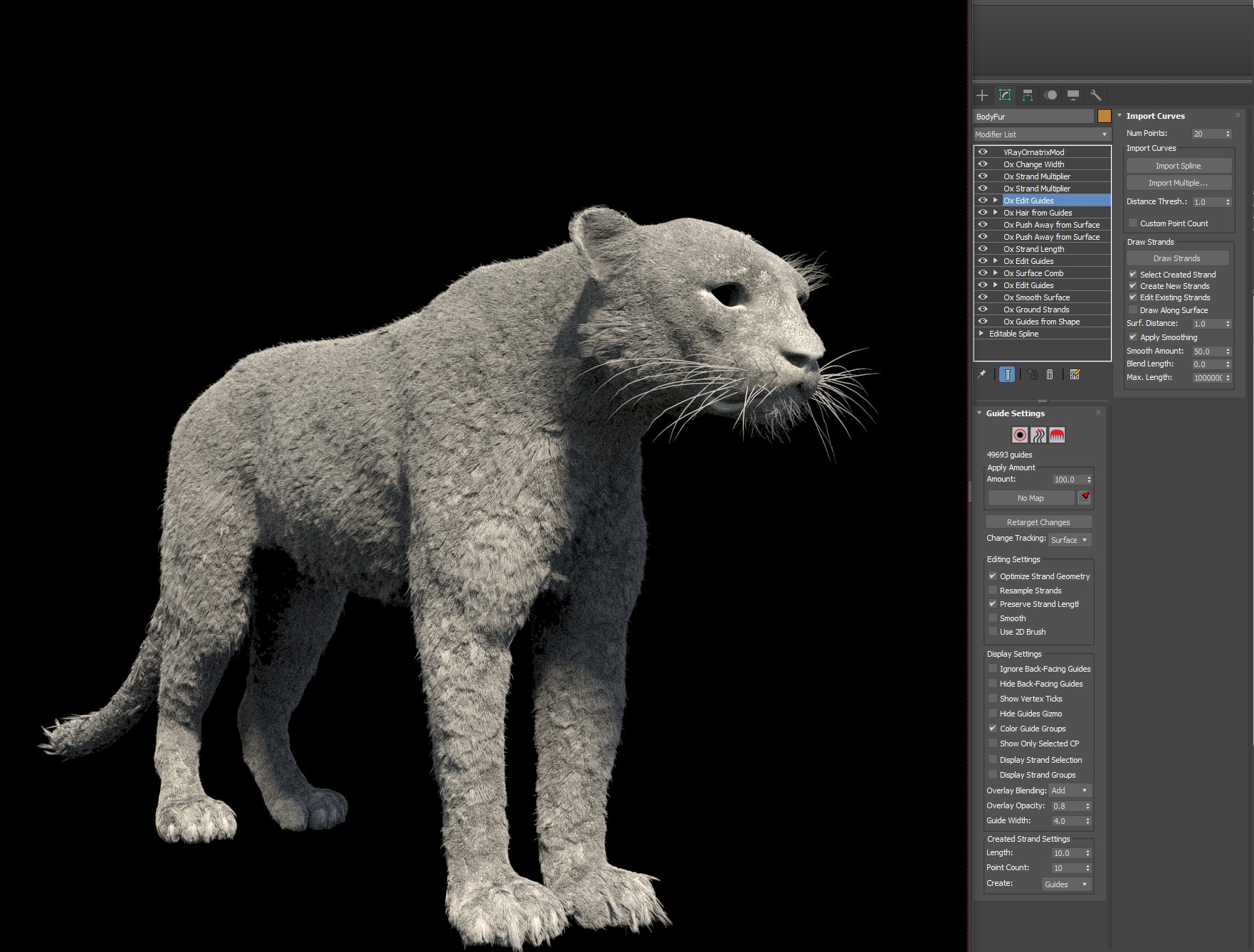Click the Import Spline button
Image resolution: width=1254 pixels, height=952 pixels.
1178,166
